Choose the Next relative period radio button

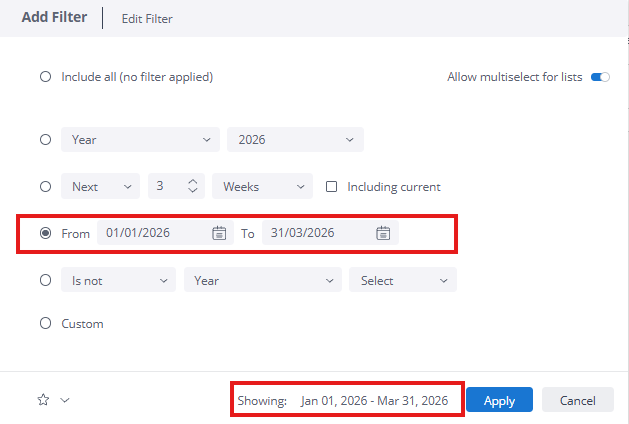tap(45, 187)
